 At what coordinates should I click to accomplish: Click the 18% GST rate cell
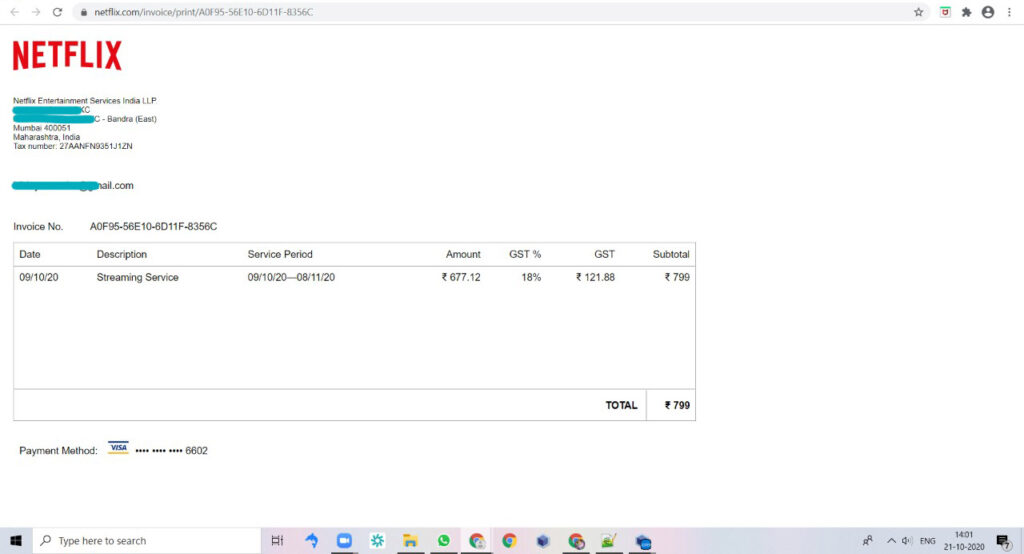(x=531, y=277)
